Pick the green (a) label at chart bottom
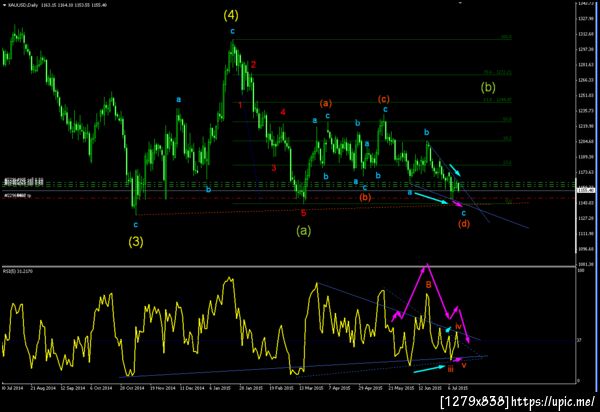This screenshot has width=600, height=412. tap(303, 230)
